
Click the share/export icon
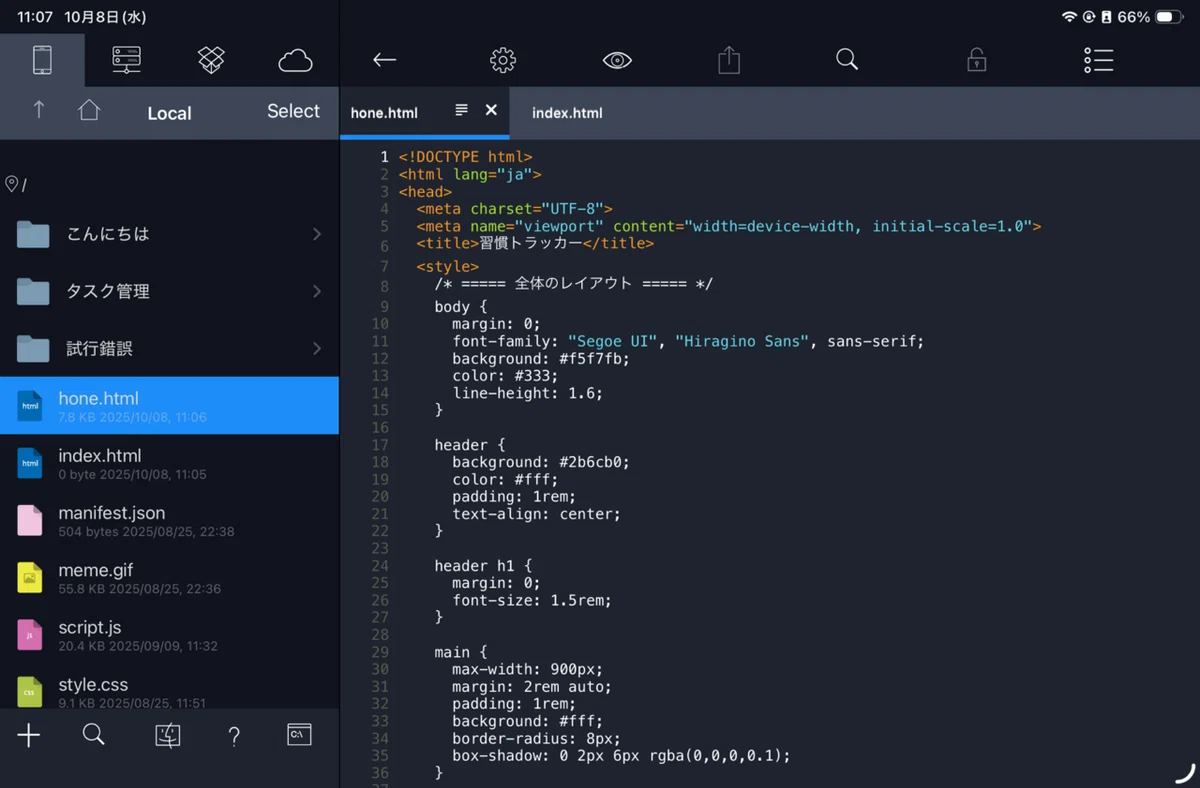point(729,60)
